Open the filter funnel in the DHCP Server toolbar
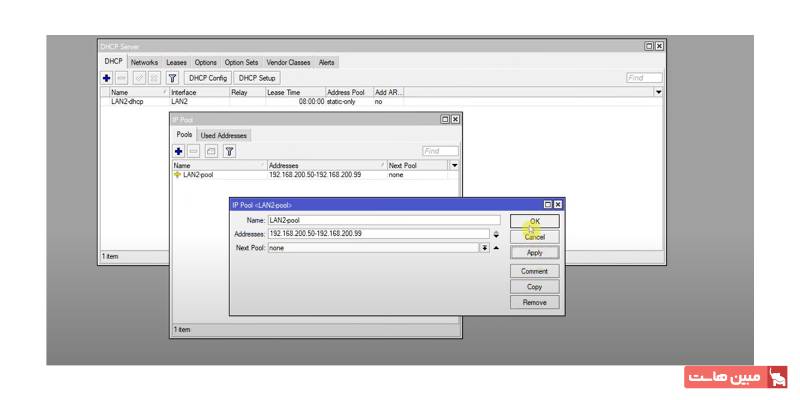This screenshot has width=800, height=400. (x=172, y=78)
